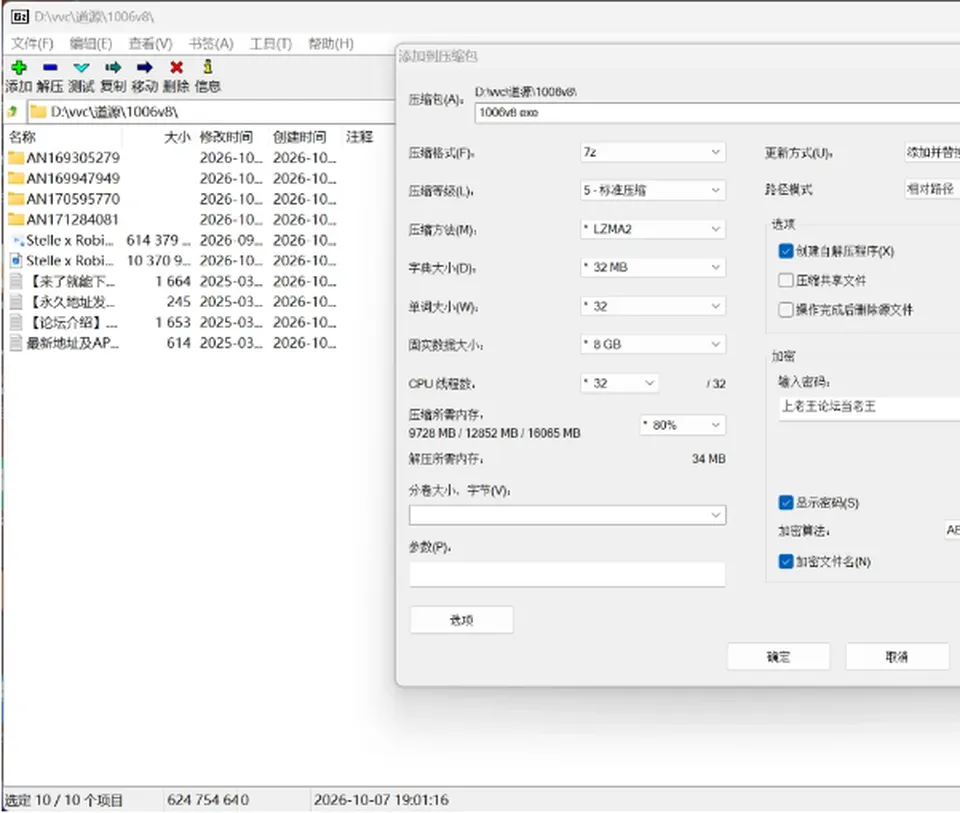Click the Cancel (取消) button

897,657
